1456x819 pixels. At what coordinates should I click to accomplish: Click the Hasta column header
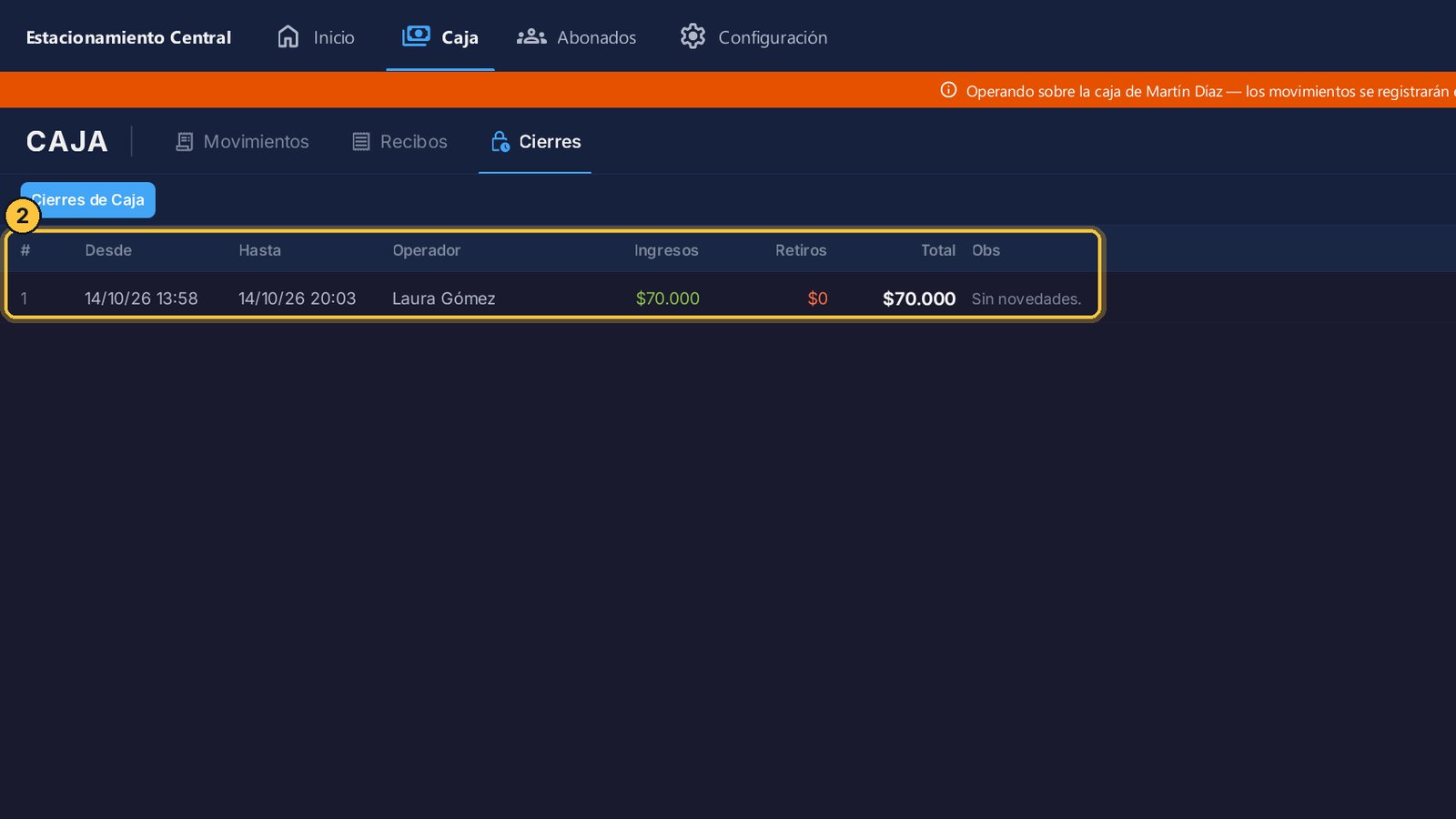pos(259,250)
